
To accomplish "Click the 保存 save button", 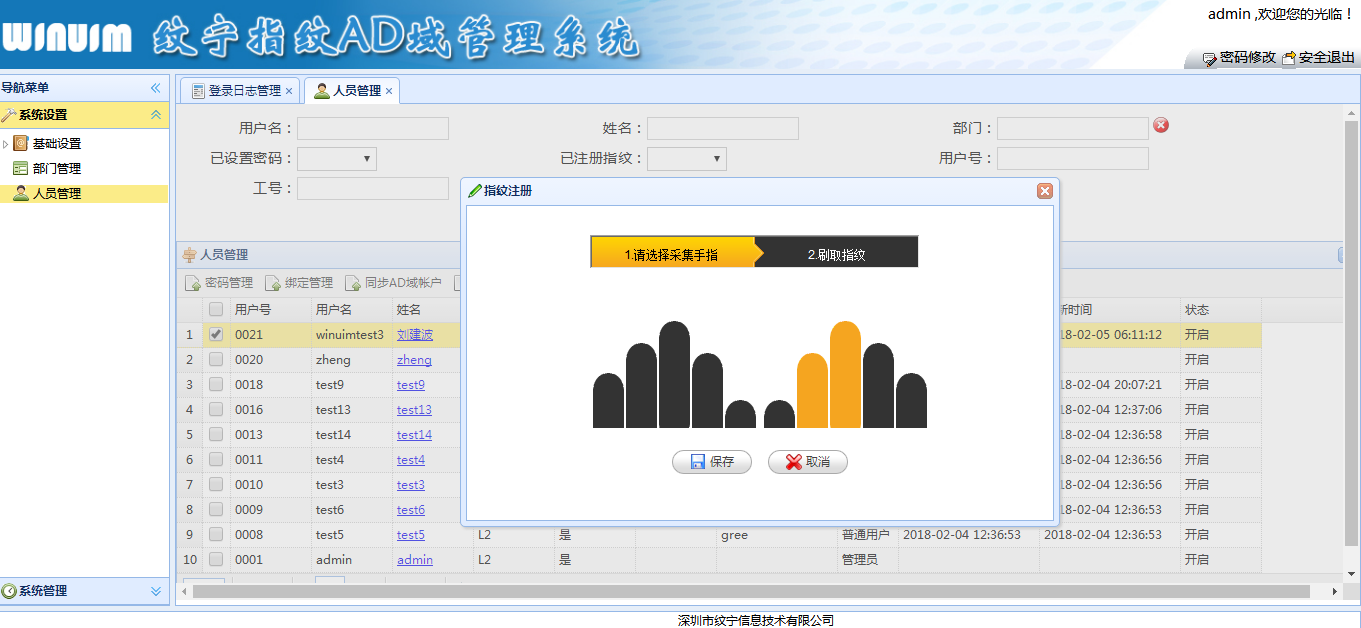I will [712, 462].
